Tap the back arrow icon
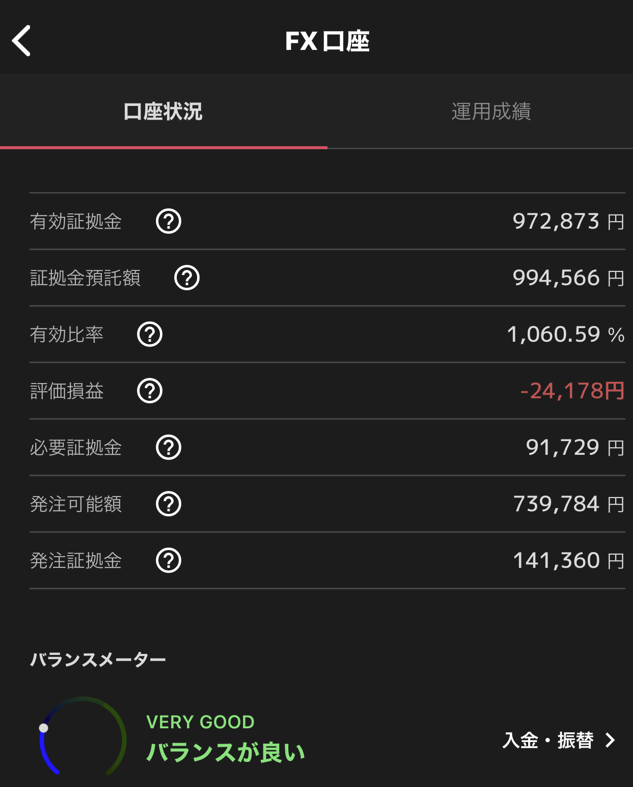The height and width of the screenshot is (787, 633). tap(22, 41)
